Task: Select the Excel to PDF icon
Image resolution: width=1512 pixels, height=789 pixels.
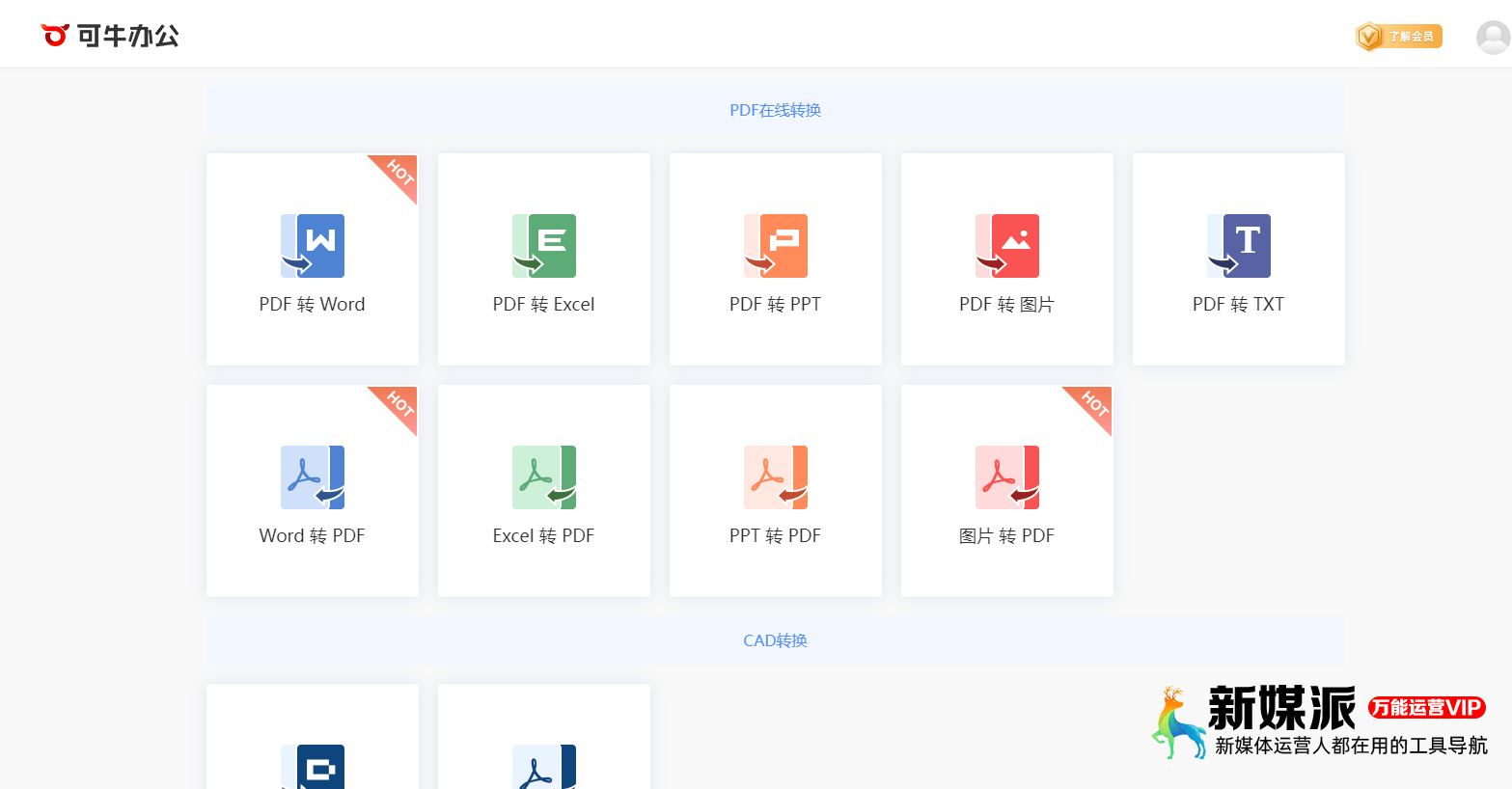Action: tap(544, 477)
